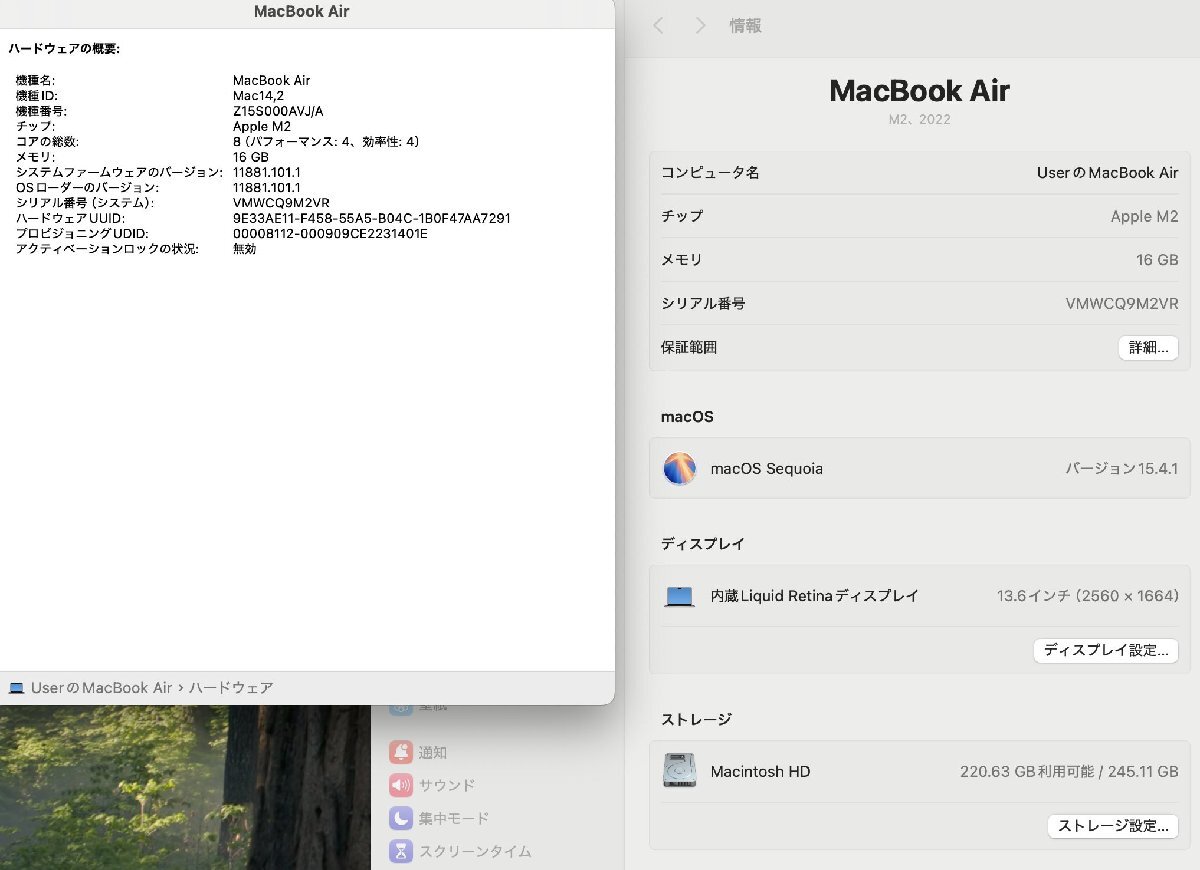The width and height of the screenshot is (1200, 870).
Task: Open ディスプレイ設定... button
Action: tap(1106, 650)
